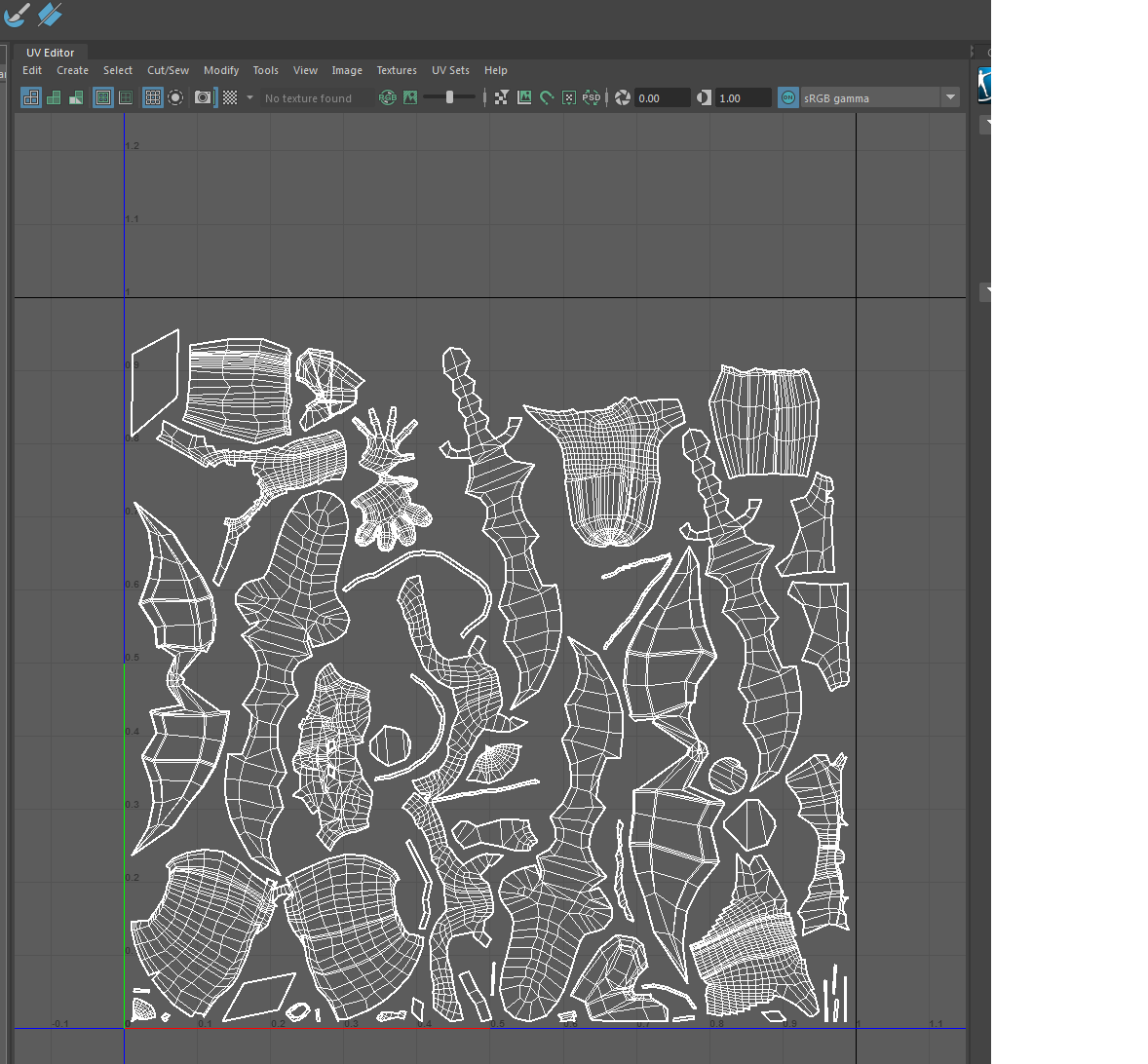Image resolution: width=1148 pixels, height=1064 pixels.
Task: Click the dim image brightness slider handle
Action: coord(449,97)
